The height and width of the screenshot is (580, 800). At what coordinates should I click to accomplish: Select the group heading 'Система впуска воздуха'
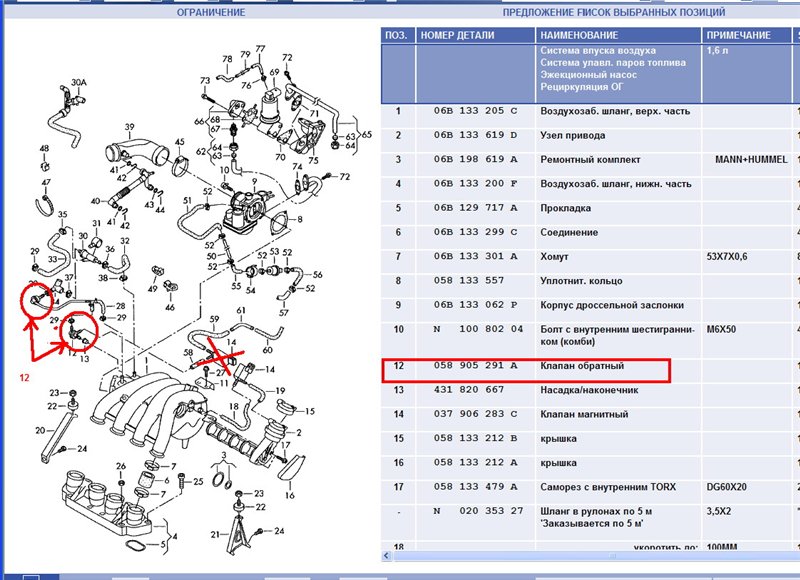point(598,51)
